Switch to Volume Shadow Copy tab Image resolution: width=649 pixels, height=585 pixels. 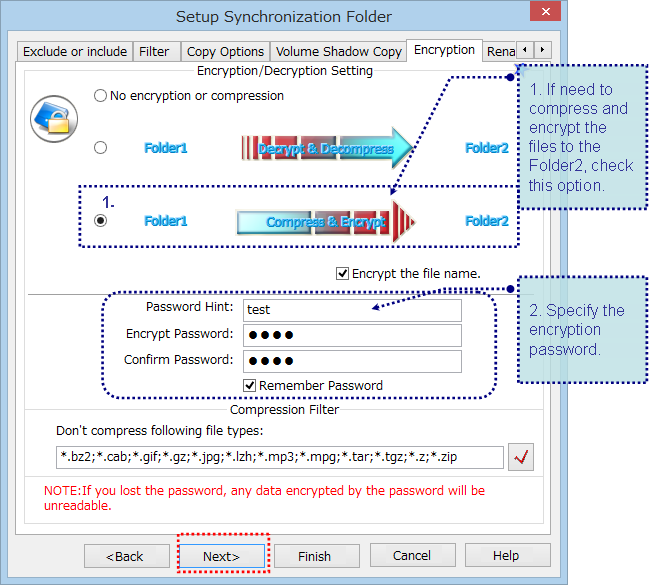coord(339,52)
